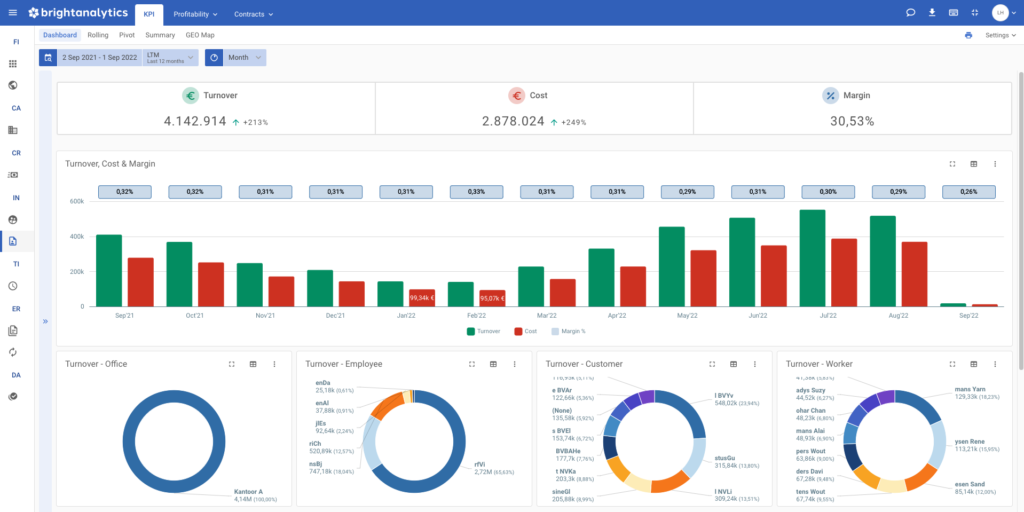Switch to the GEO Map tab
This screenshot has width=1024, height=512.
[x=200, y=35]
